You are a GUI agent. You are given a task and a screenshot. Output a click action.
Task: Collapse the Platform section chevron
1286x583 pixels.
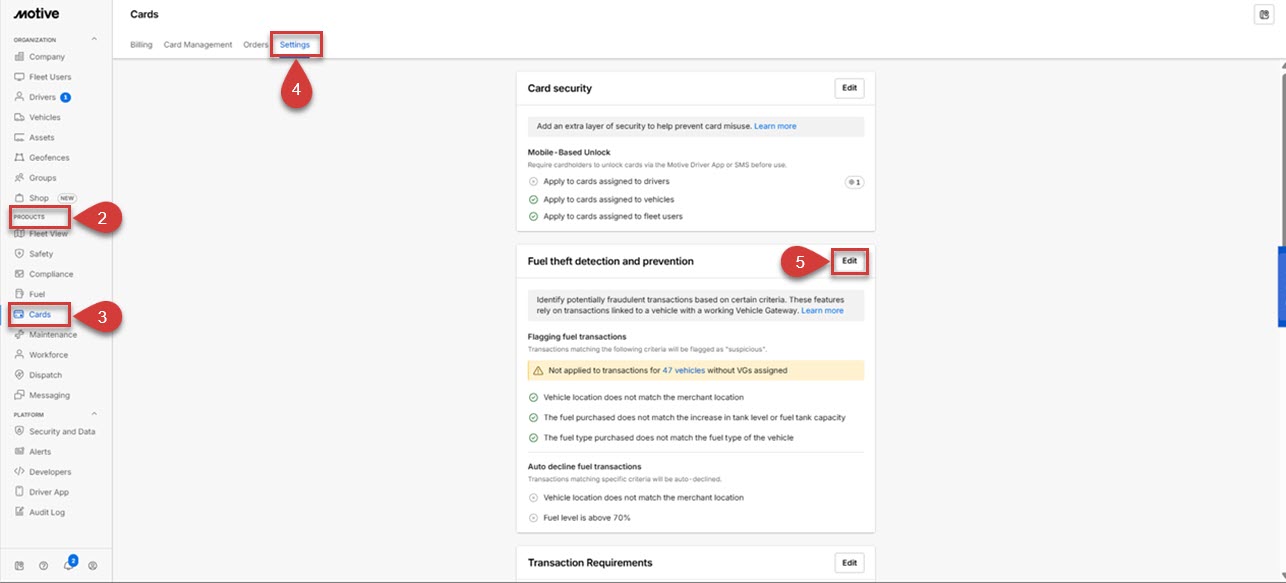click(x=95, y=414)
